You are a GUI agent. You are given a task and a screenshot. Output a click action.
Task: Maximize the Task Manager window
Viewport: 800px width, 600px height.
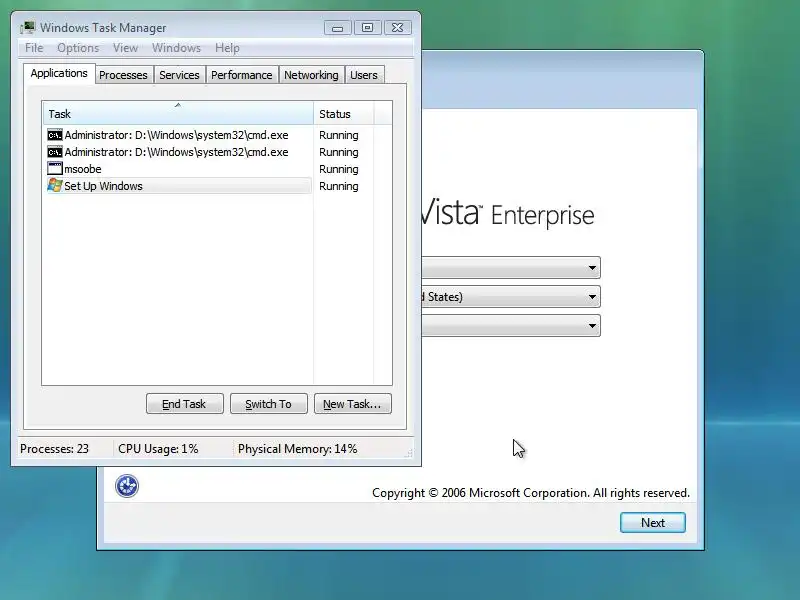[x=367, y=28]
